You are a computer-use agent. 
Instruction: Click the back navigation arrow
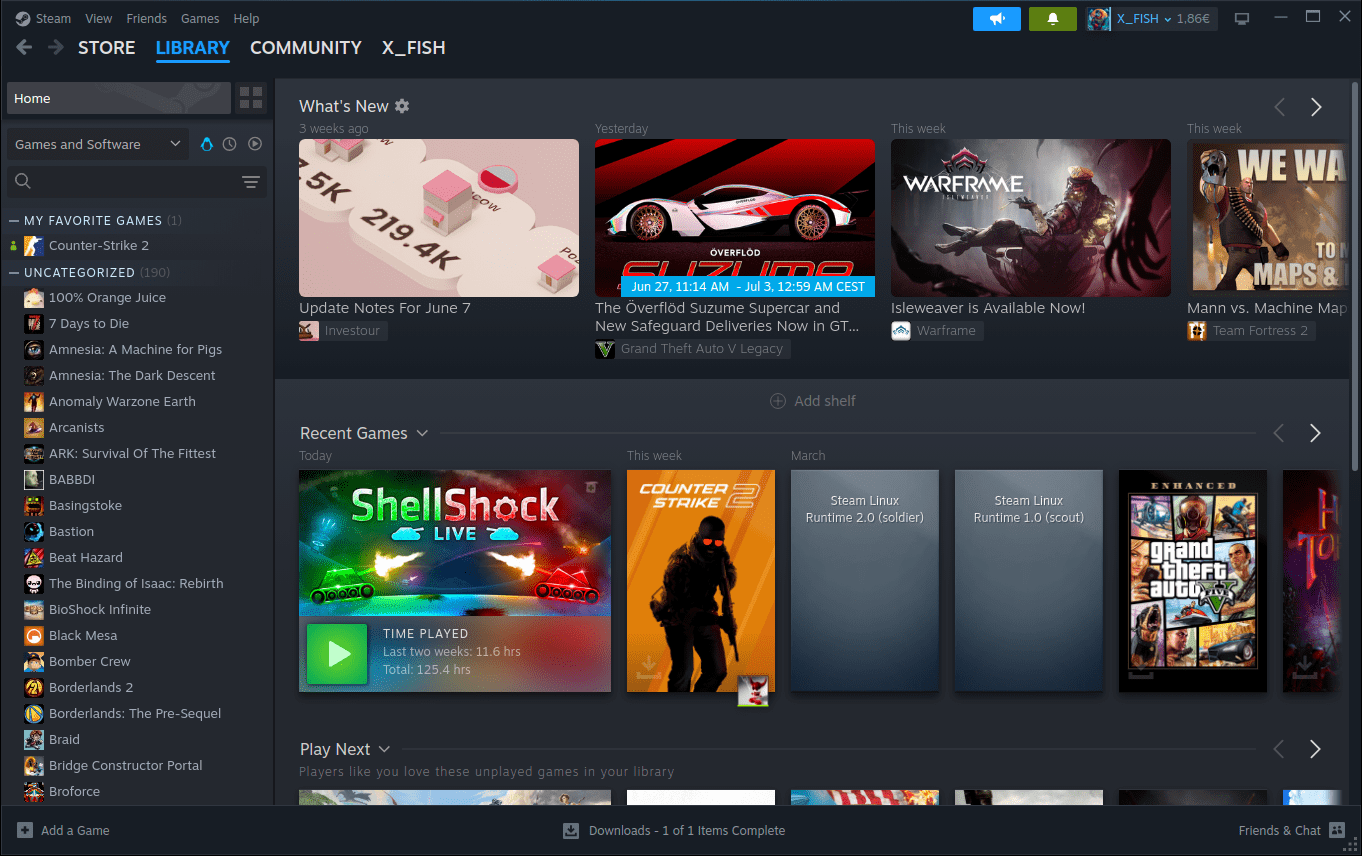coord(24,48)
